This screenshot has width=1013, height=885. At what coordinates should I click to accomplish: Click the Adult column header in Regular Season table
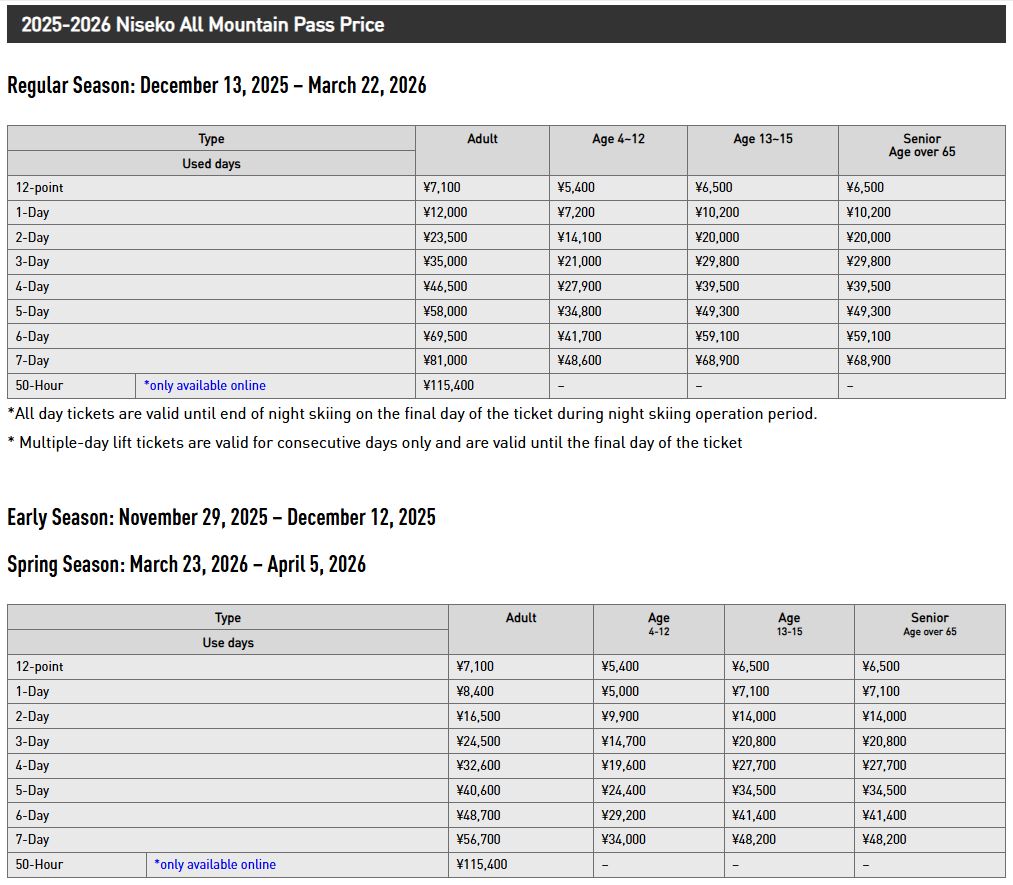[482, 139]
